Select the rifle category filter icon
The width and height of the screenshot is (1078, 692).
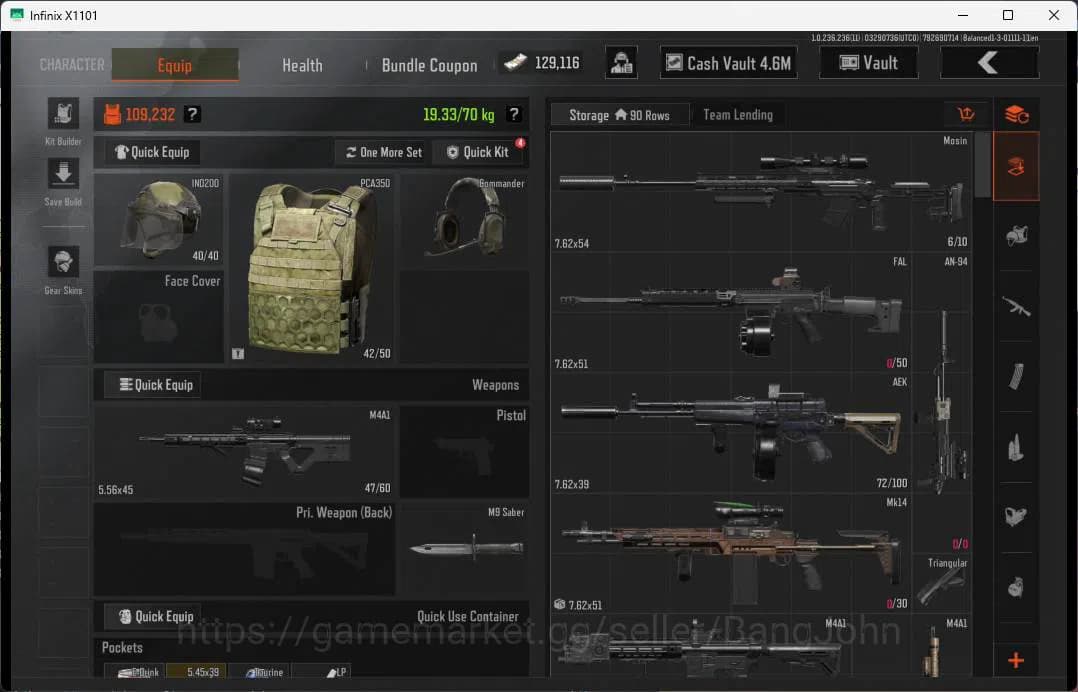tap(1015, 306)
